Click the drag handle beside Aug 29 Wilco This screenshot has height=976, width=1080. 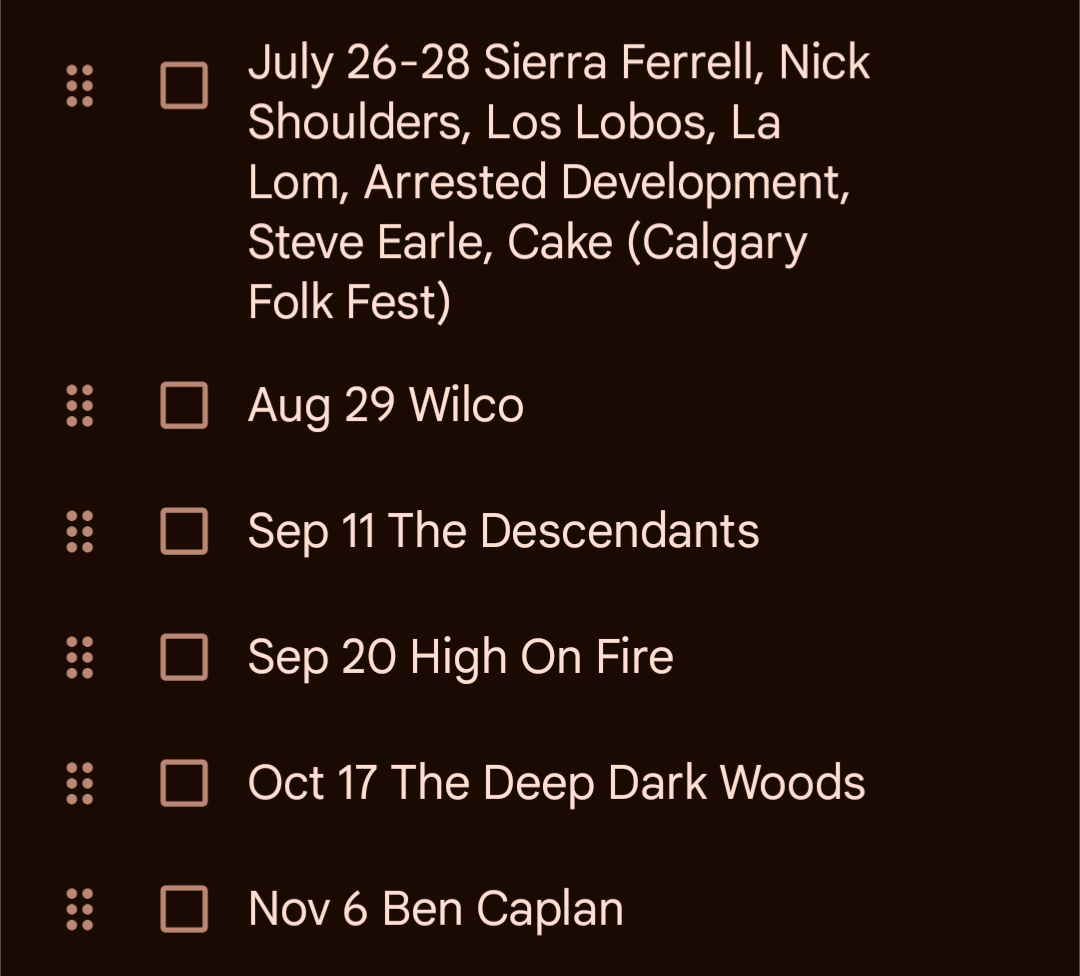(79, 406)
